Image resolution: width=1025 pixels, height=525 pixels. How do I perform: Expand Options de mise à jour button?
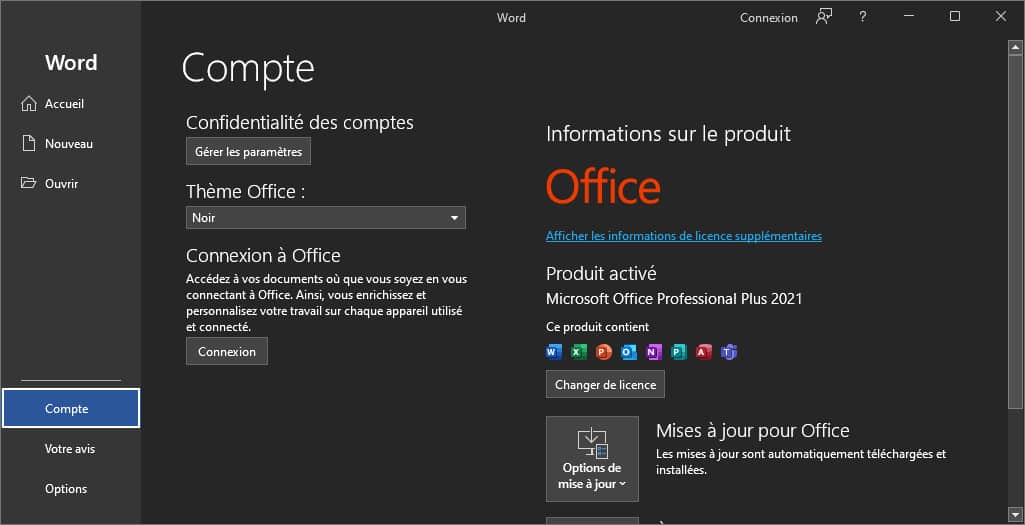click(x=592, y=459)
